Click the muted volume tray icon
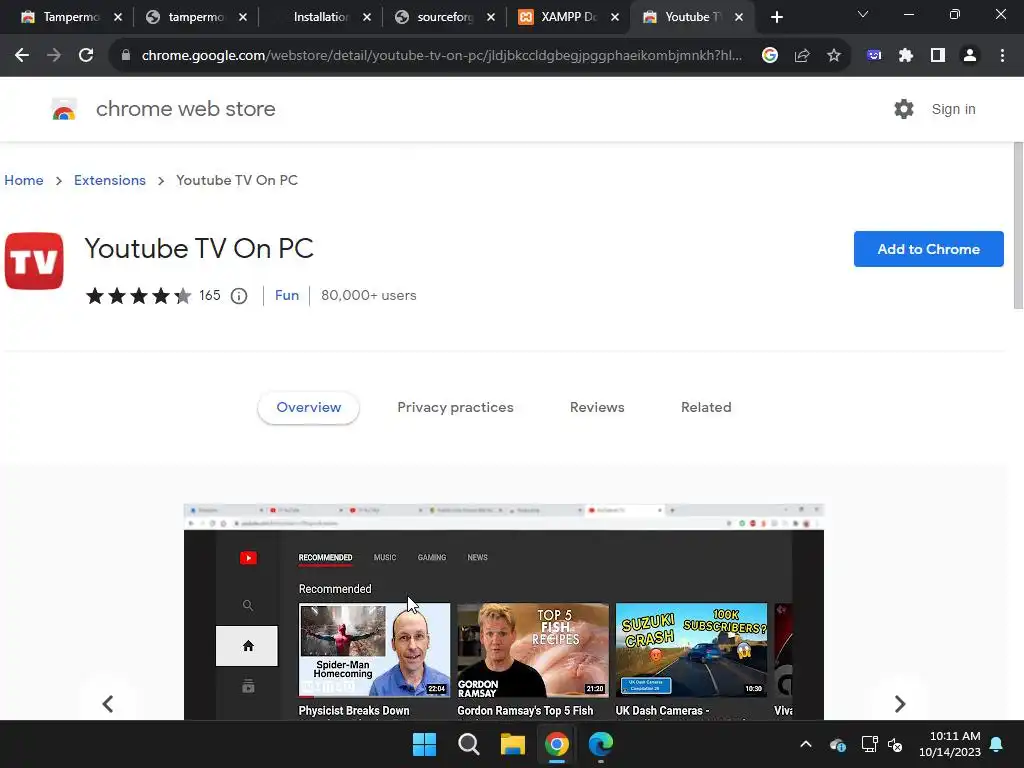The width and height of the screenshot is (1024, 768). [x=895, y=744]
